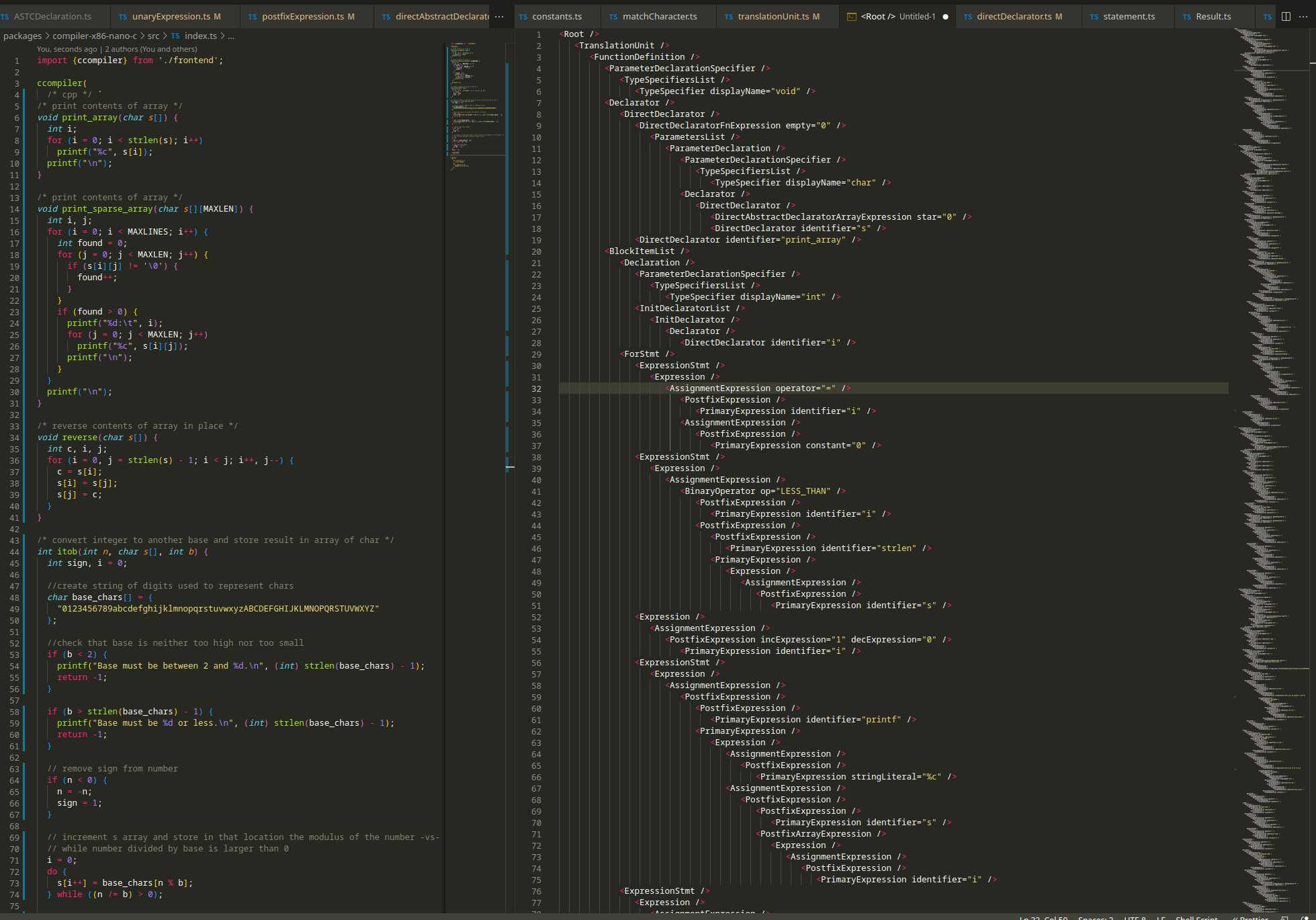Click the 'print_array' function name in left editor
The width and height of the screenshot is (1316, 920).
coord(90,118)
